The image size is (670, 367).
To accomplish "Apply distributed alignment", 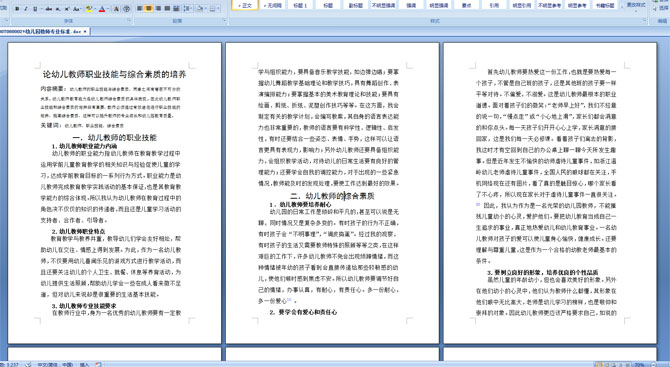I will click(x=176, y=9).
